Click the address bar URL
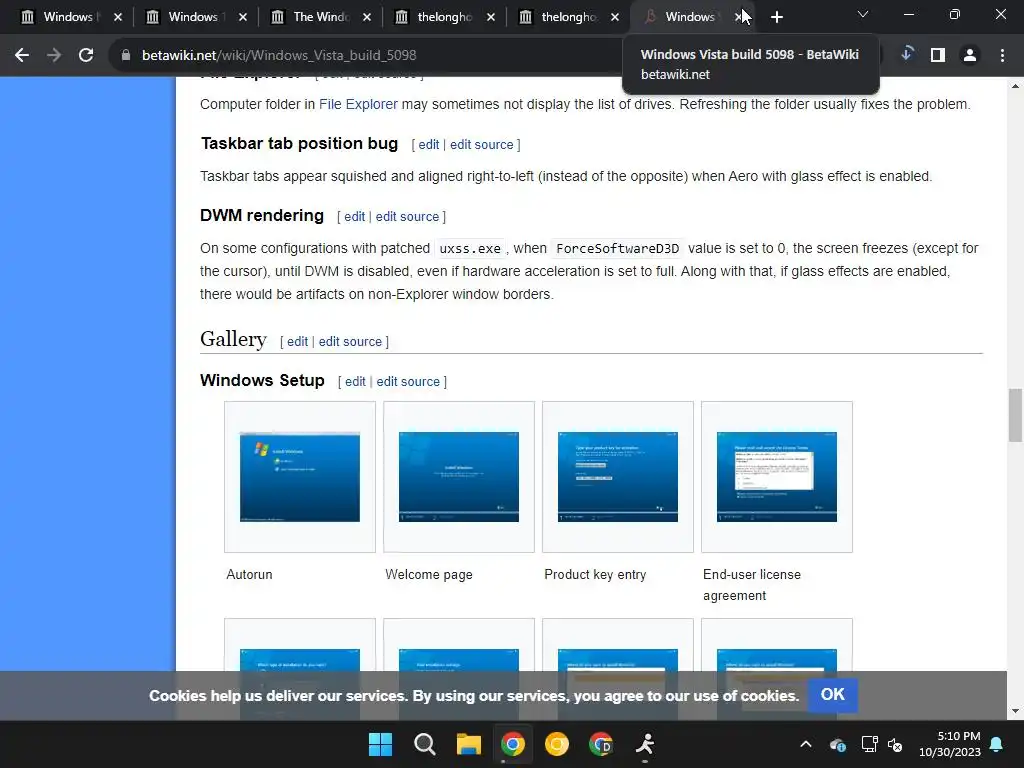The image size is (1024, 768). 279,56
